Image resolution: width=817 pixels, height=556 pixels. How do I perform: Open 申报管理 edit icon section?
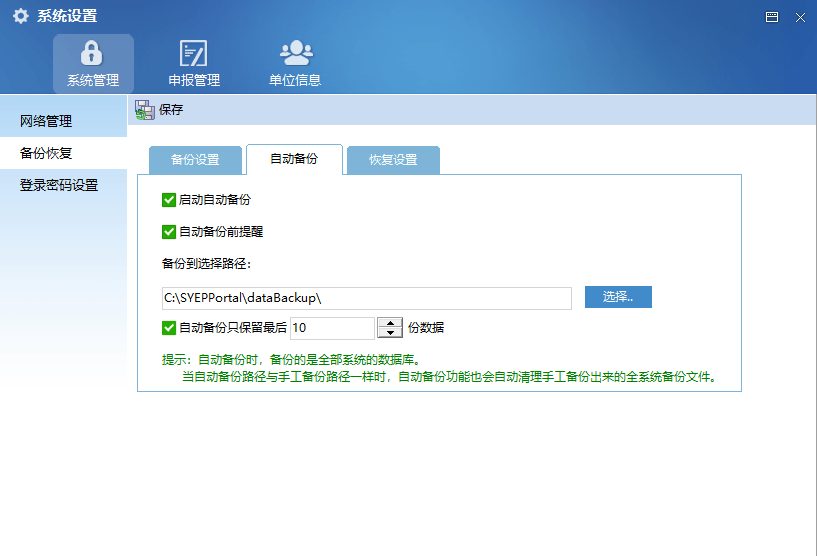(x=193, y=63)
